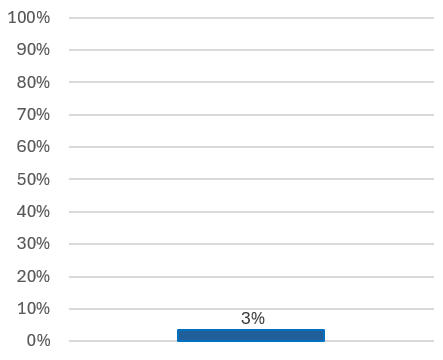Click the gridline at 10%
Image resolution: width=443 pixels, height=360 pixels.
tap(251, 309)
